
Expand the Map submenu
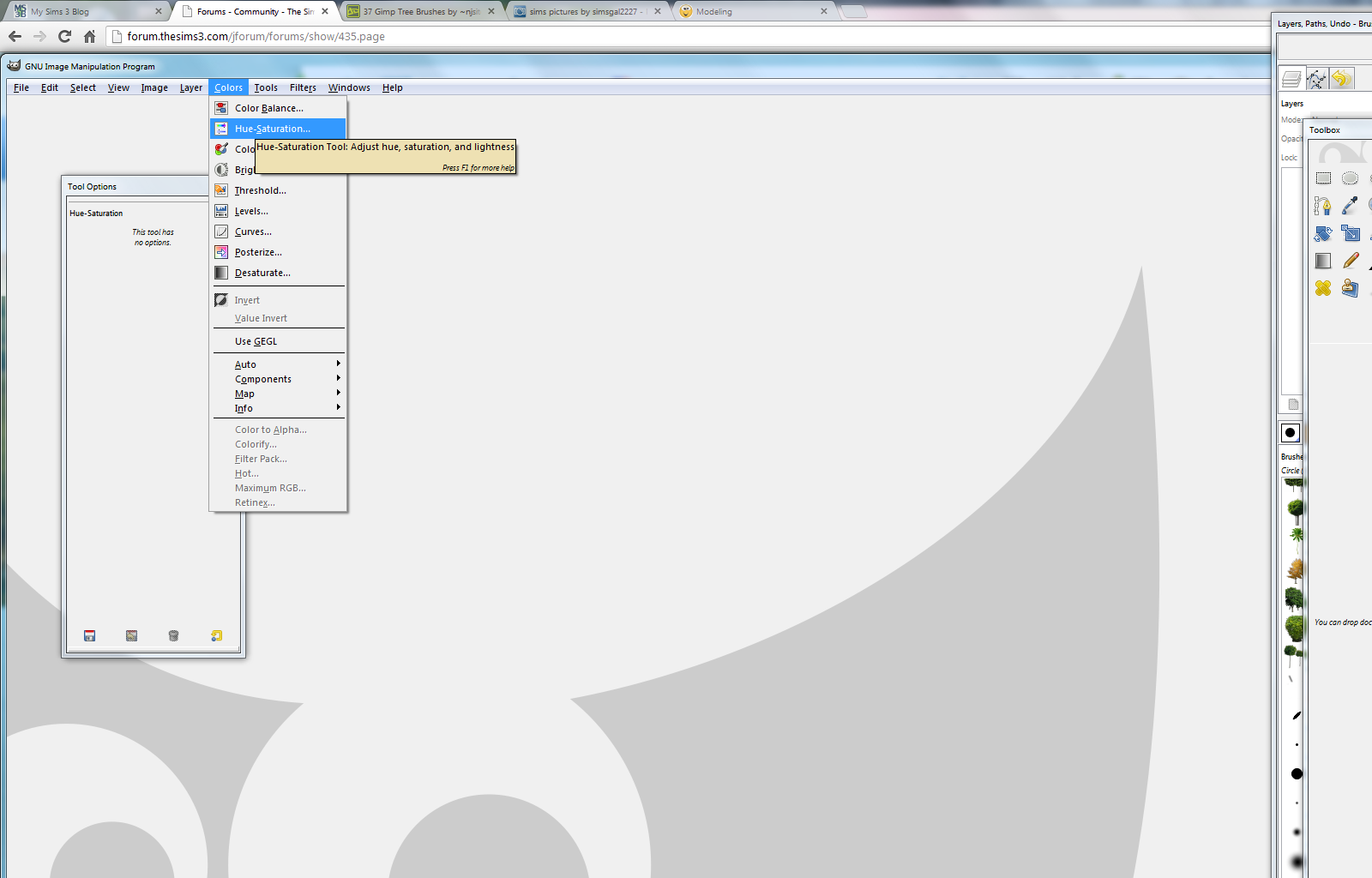[279, 394]
